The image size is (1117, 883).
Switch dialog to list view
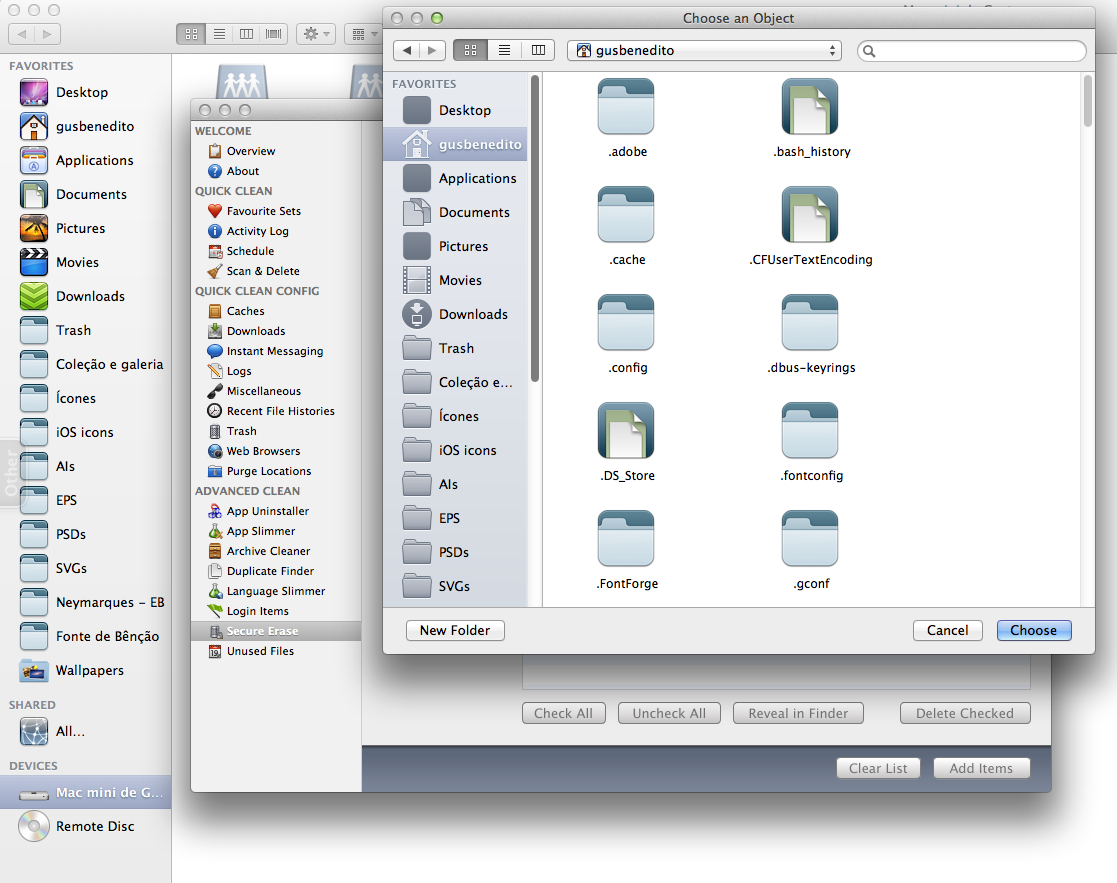click(504, 50)
